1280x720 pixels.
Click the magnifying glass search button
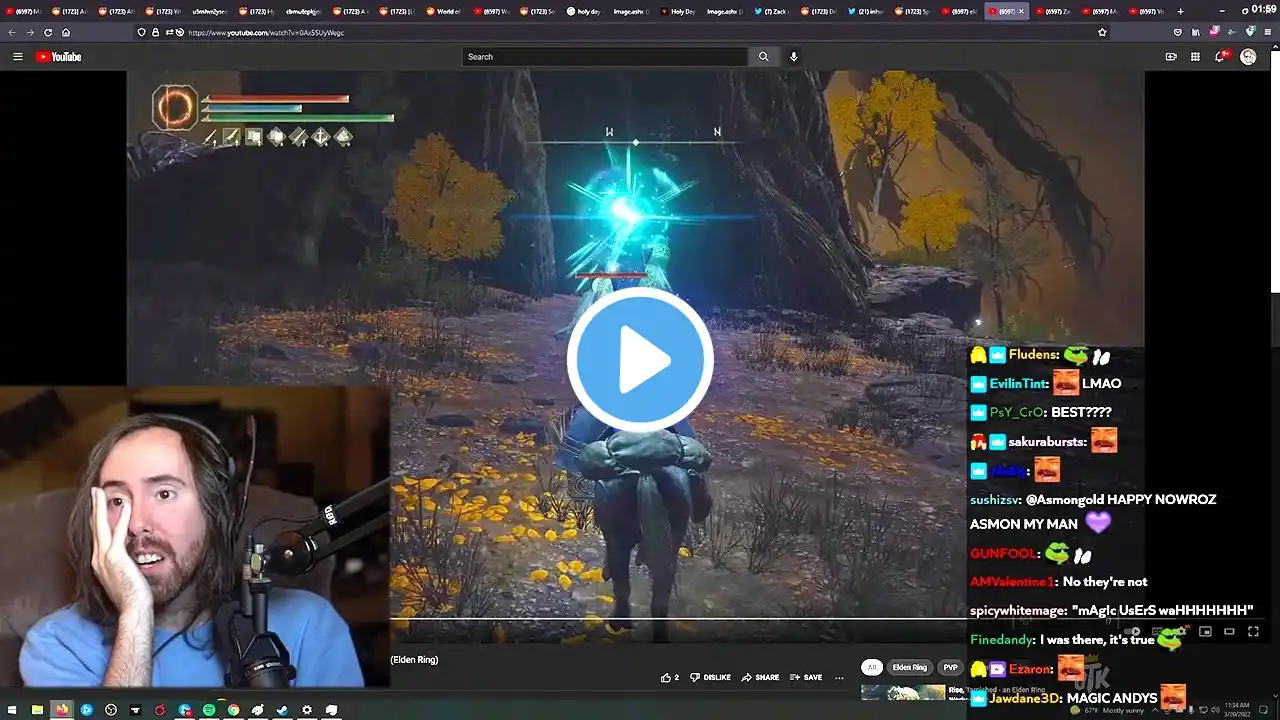point(764,57)
